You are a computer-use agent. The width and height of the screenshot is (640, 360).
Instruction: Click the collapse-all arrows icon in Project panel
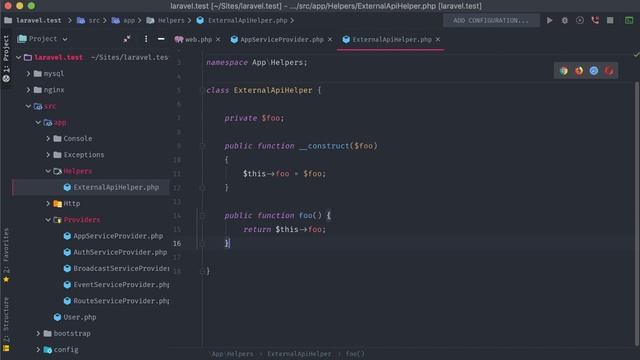127,39
